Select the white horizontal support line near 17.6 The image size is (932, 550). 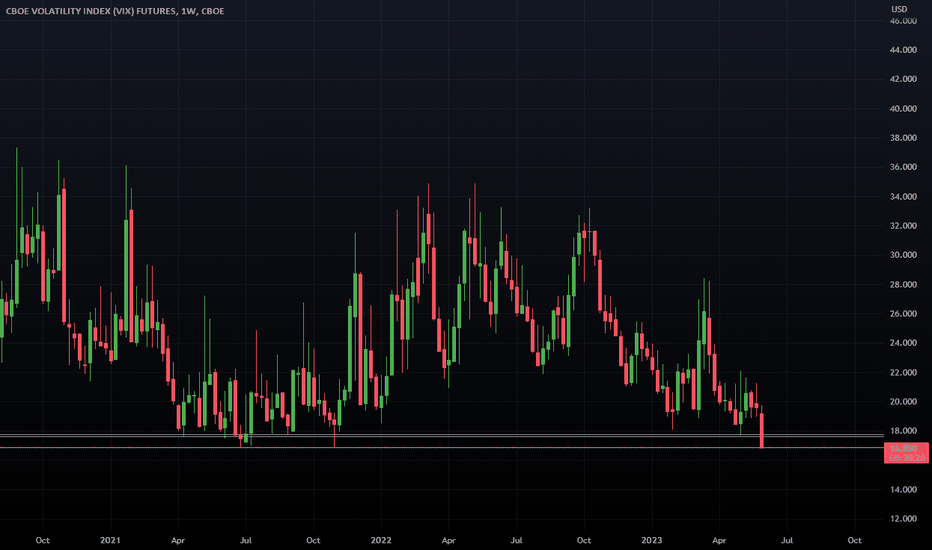[442, 436]
